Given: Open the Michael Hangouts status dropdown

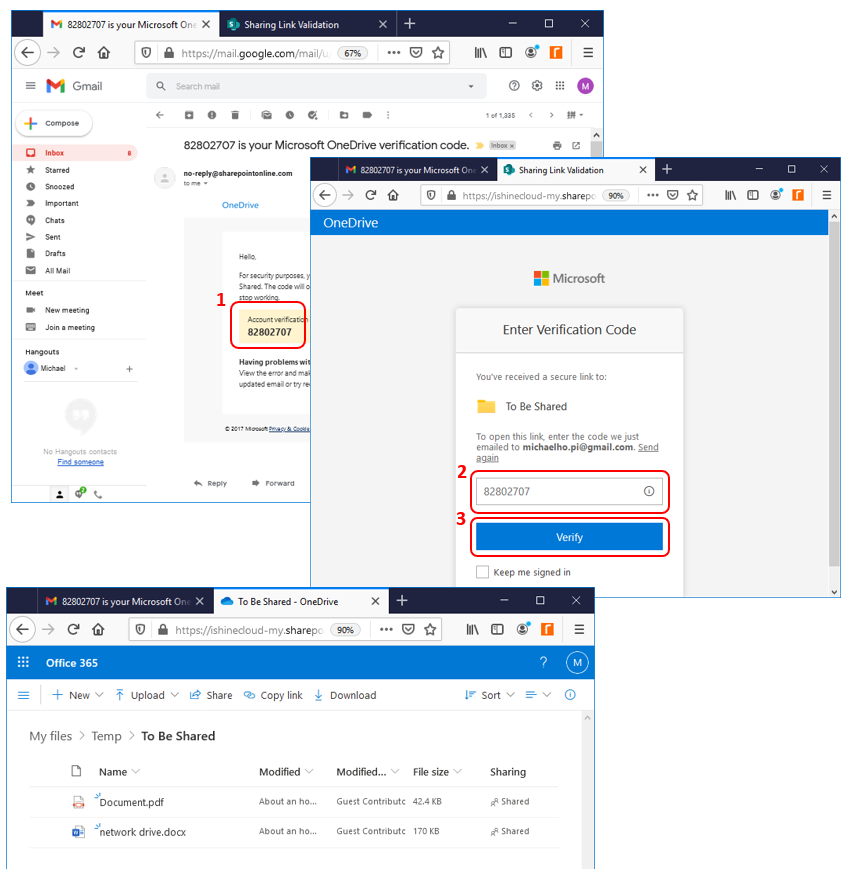Looking at the screenshot, I should tap(76, 368).
